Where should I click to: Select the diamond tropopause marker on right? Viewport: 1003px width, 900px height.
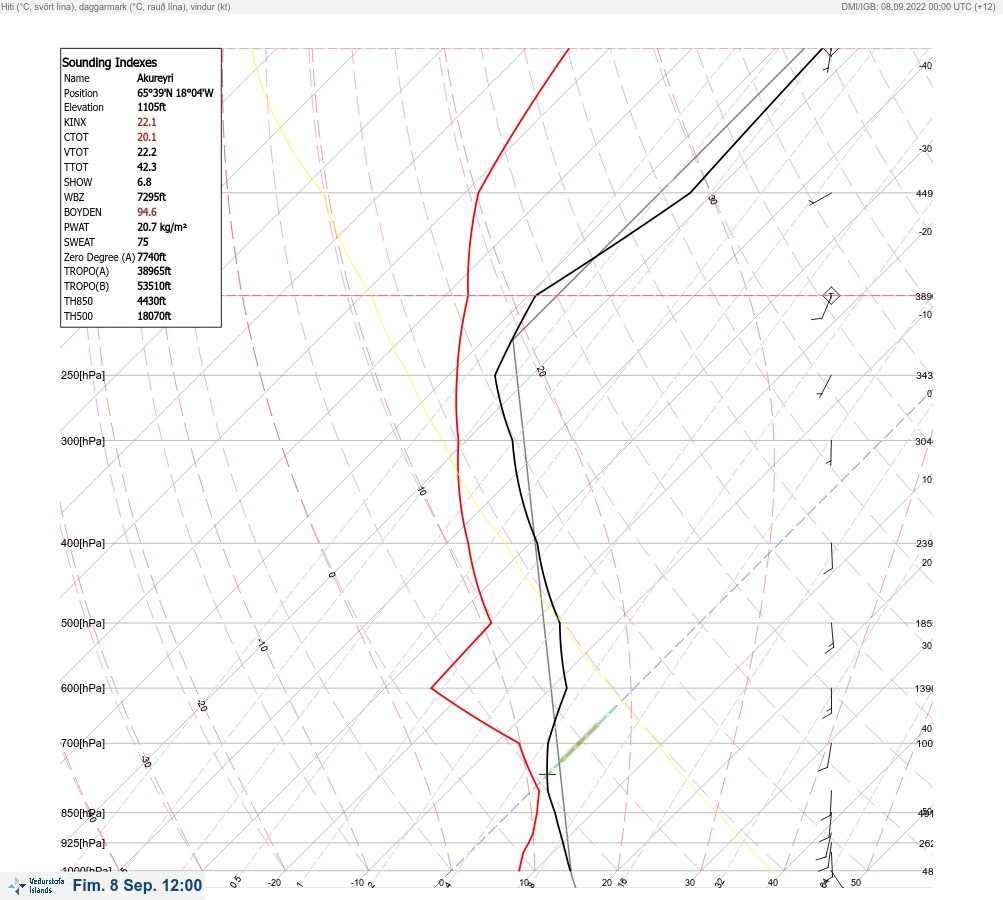830,296
